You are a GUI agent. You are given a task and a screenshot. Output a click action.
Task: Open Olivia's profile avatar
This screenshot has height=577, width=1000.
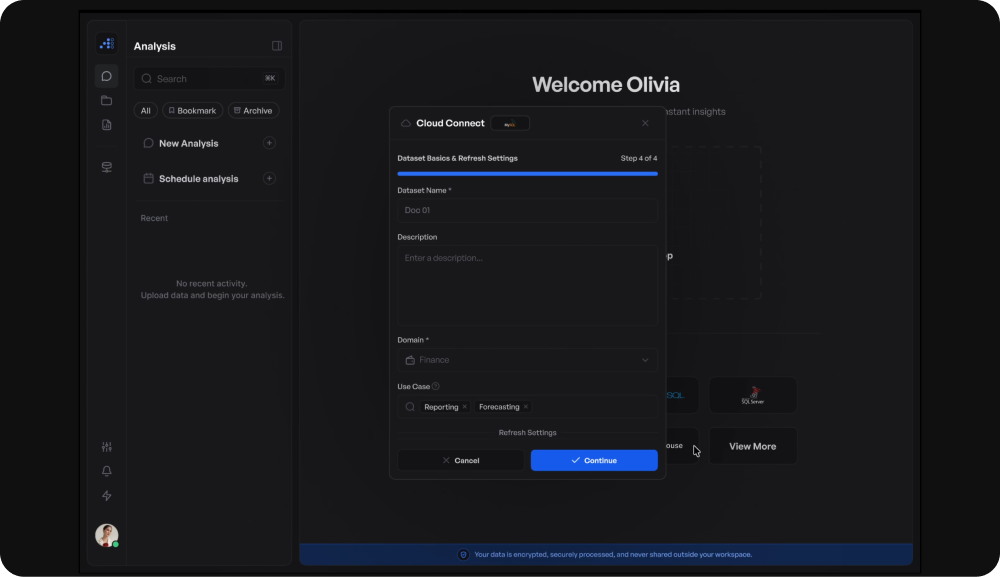coord(107,535)
